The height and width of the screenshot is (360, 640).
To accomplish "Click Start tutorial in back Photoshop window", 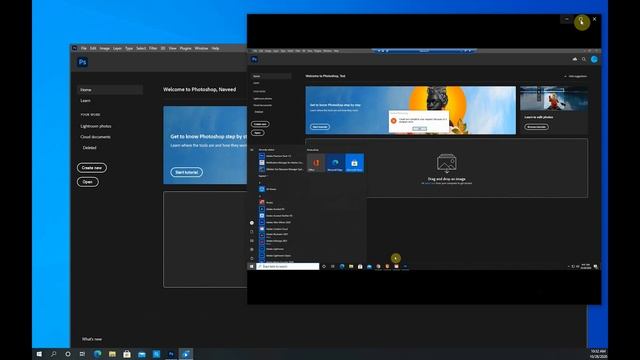I will pos(187,172).
